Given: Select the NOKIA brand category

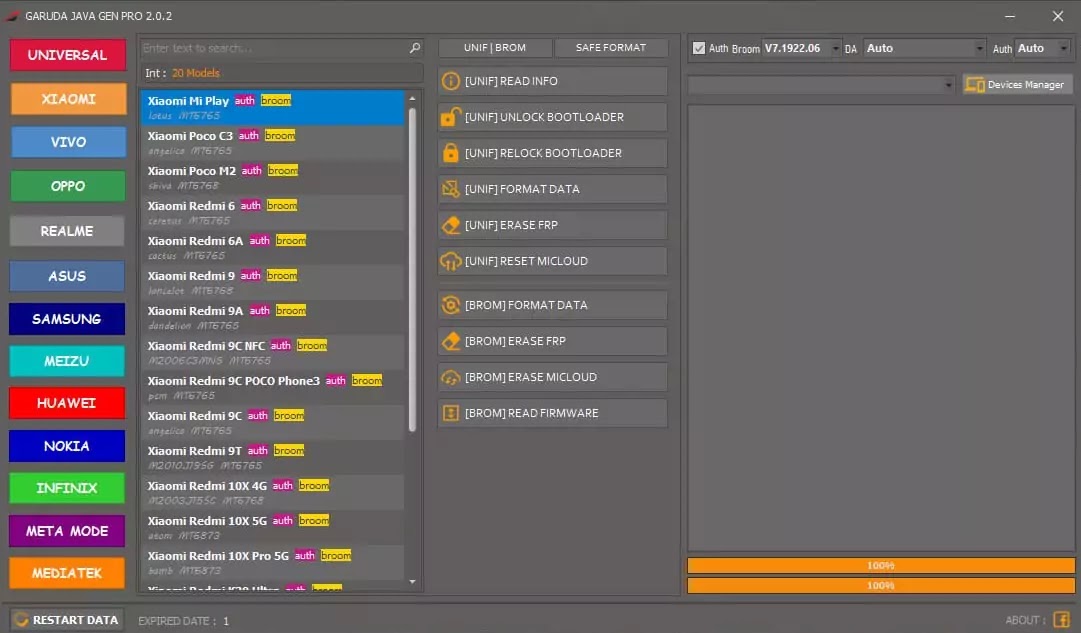Looking at the screenshot, I should coord(67,446).
